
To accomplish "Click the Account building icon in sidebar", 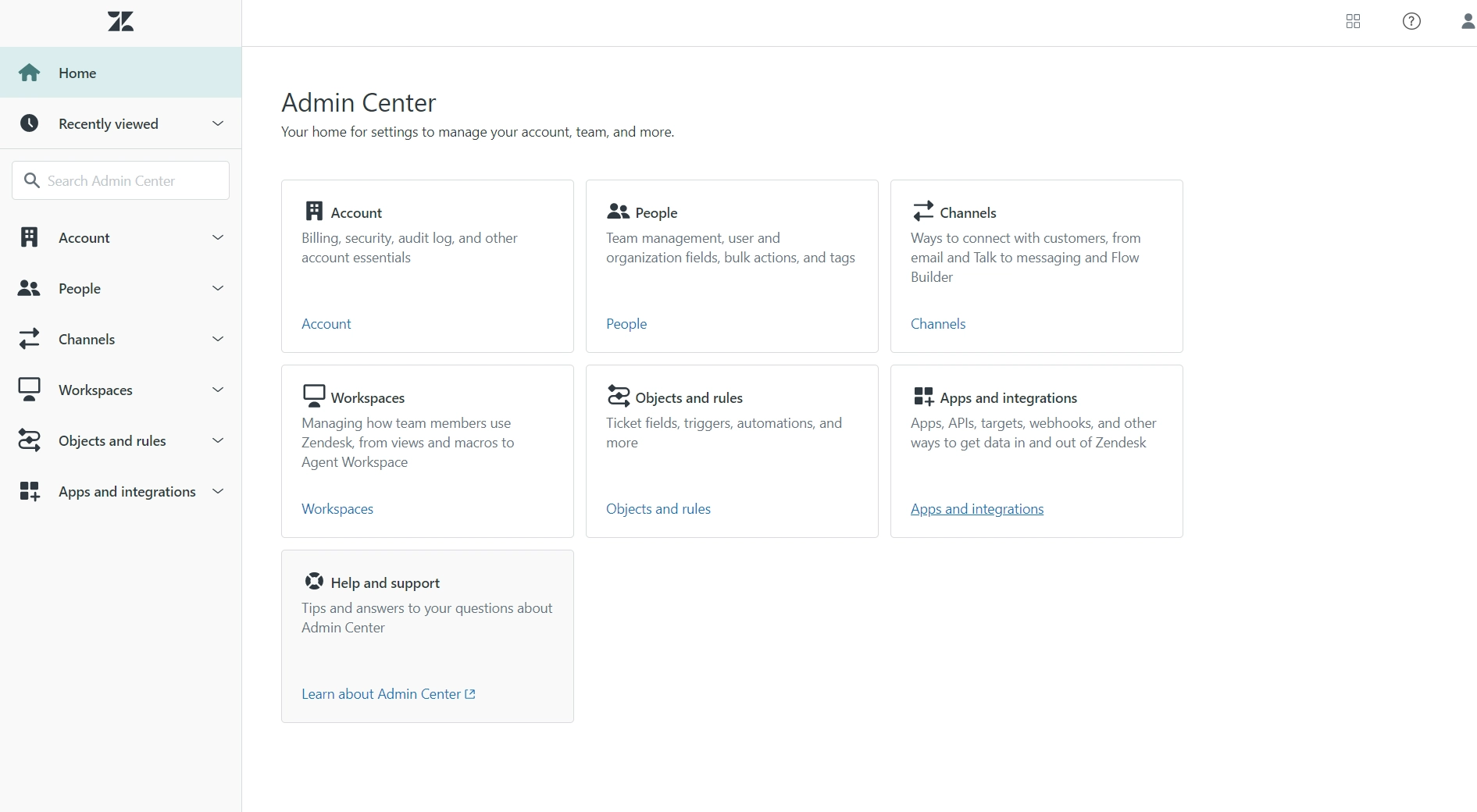I will pyautogui.click(x=29, y=237).
